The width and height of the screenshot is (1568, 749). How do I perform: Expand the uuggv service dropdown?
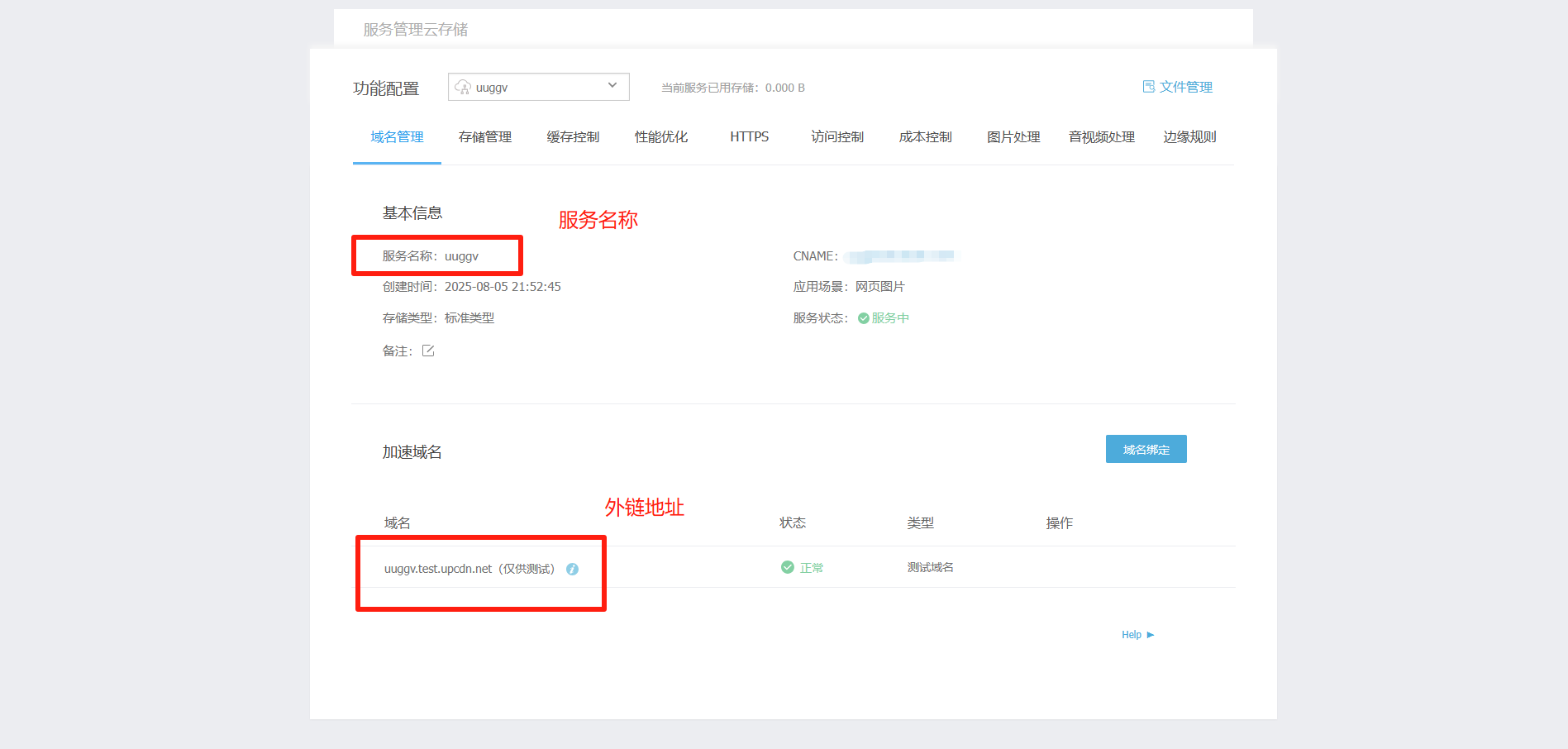[x=538, y=87]
